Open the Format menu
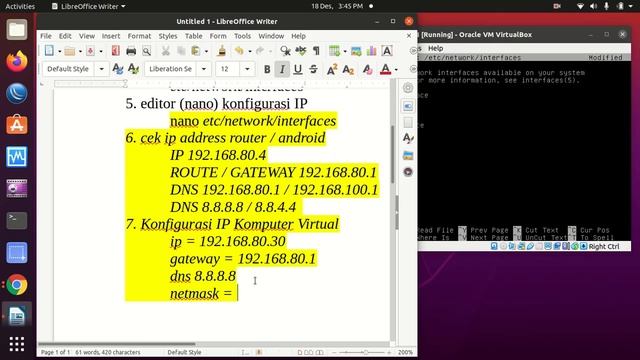 139,36
